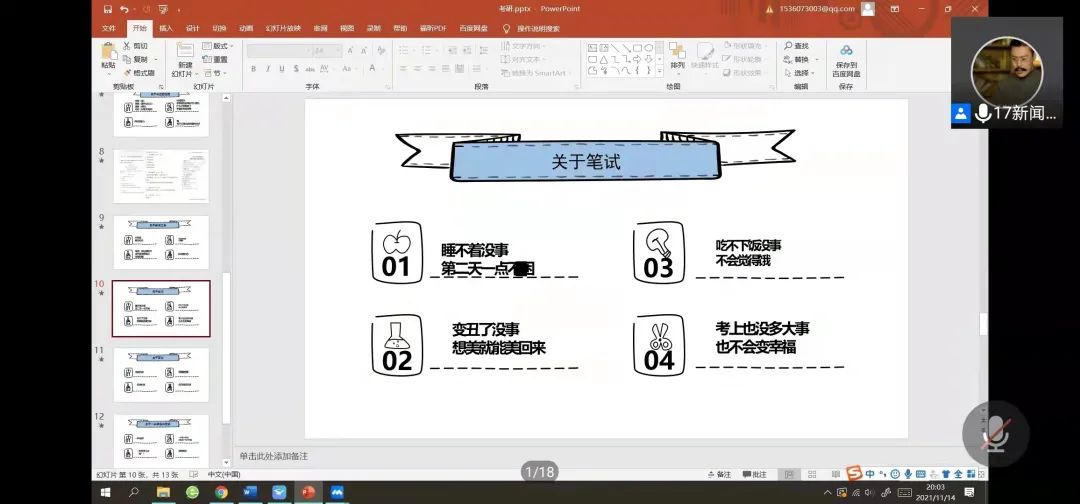This screenshot has height=504, width=1080.
Task: Open the 文件 File tab
Action: (x=109, y=28)
